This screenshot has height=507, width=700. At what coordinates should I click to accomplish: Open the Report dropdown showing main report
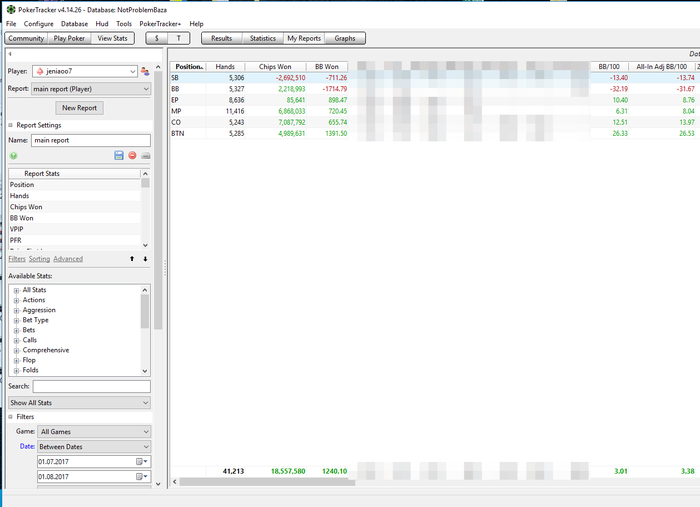point(91,89)
